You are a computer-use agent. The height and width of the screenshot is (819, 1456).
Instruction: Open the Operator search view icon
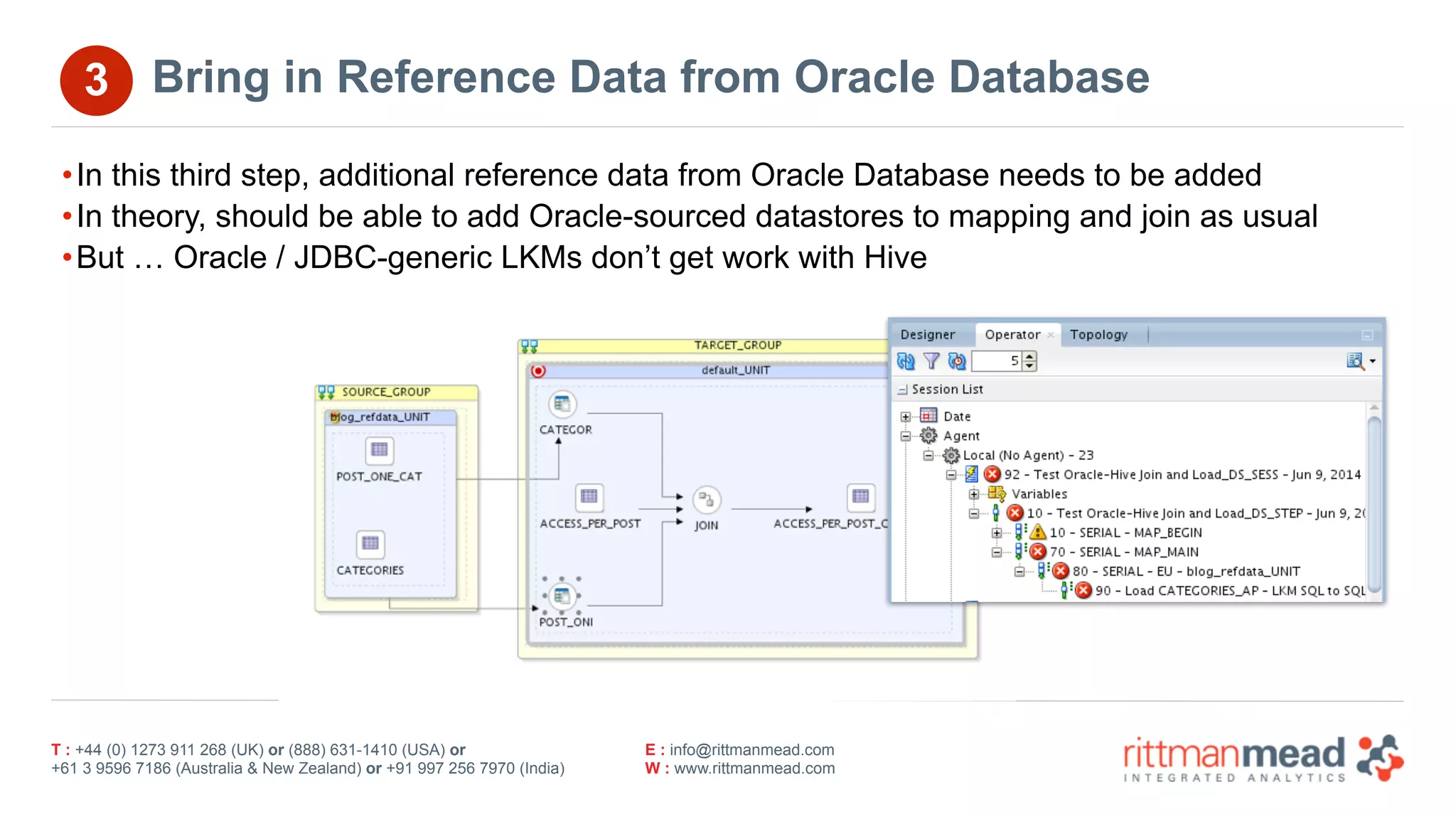(1355, 361)
